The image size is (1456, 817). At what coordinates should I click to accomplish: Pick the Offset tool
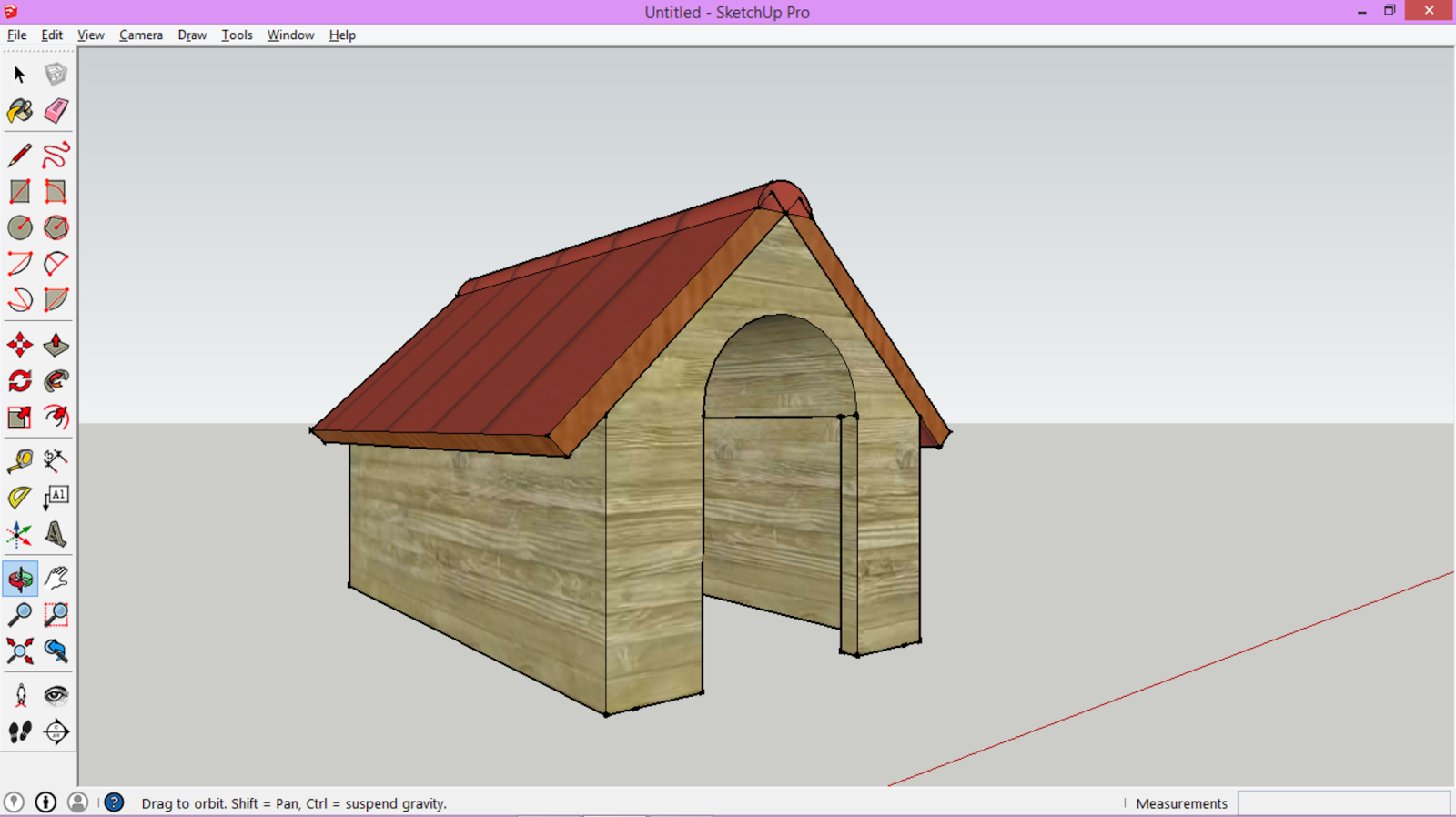[x=56, y=417]
